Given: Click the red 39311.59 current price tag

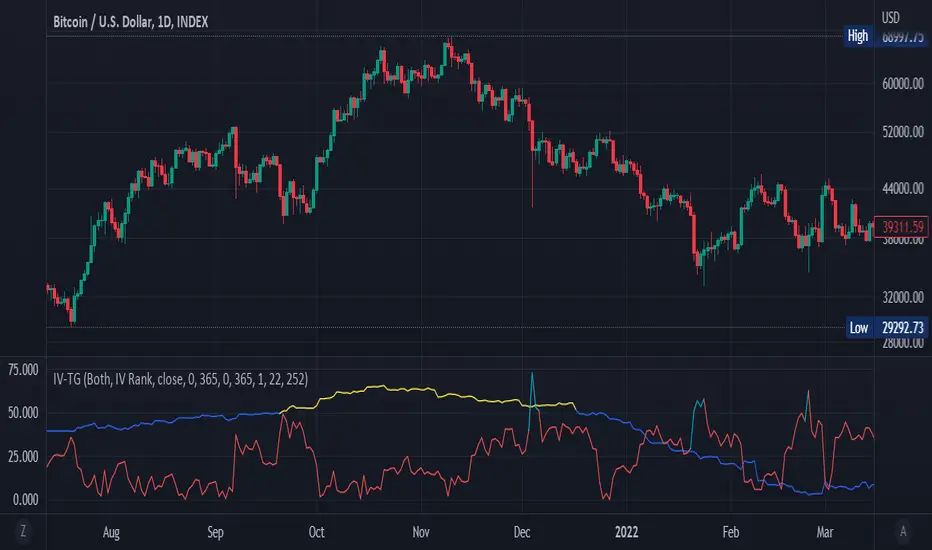Looking at the screenshot, I should coord(902,227).
